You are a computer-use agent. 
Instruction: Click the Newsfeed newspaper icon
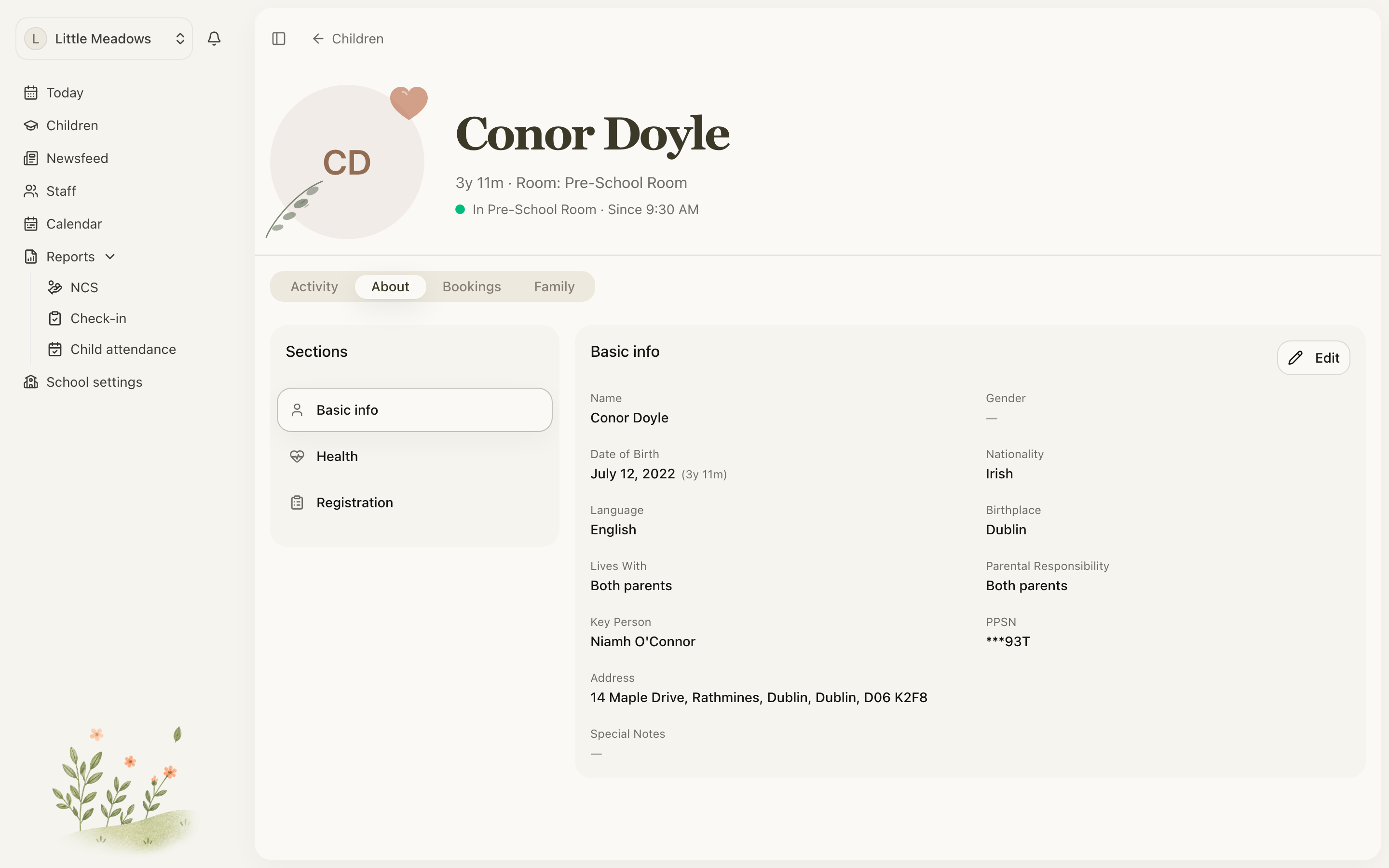point(31,158)
